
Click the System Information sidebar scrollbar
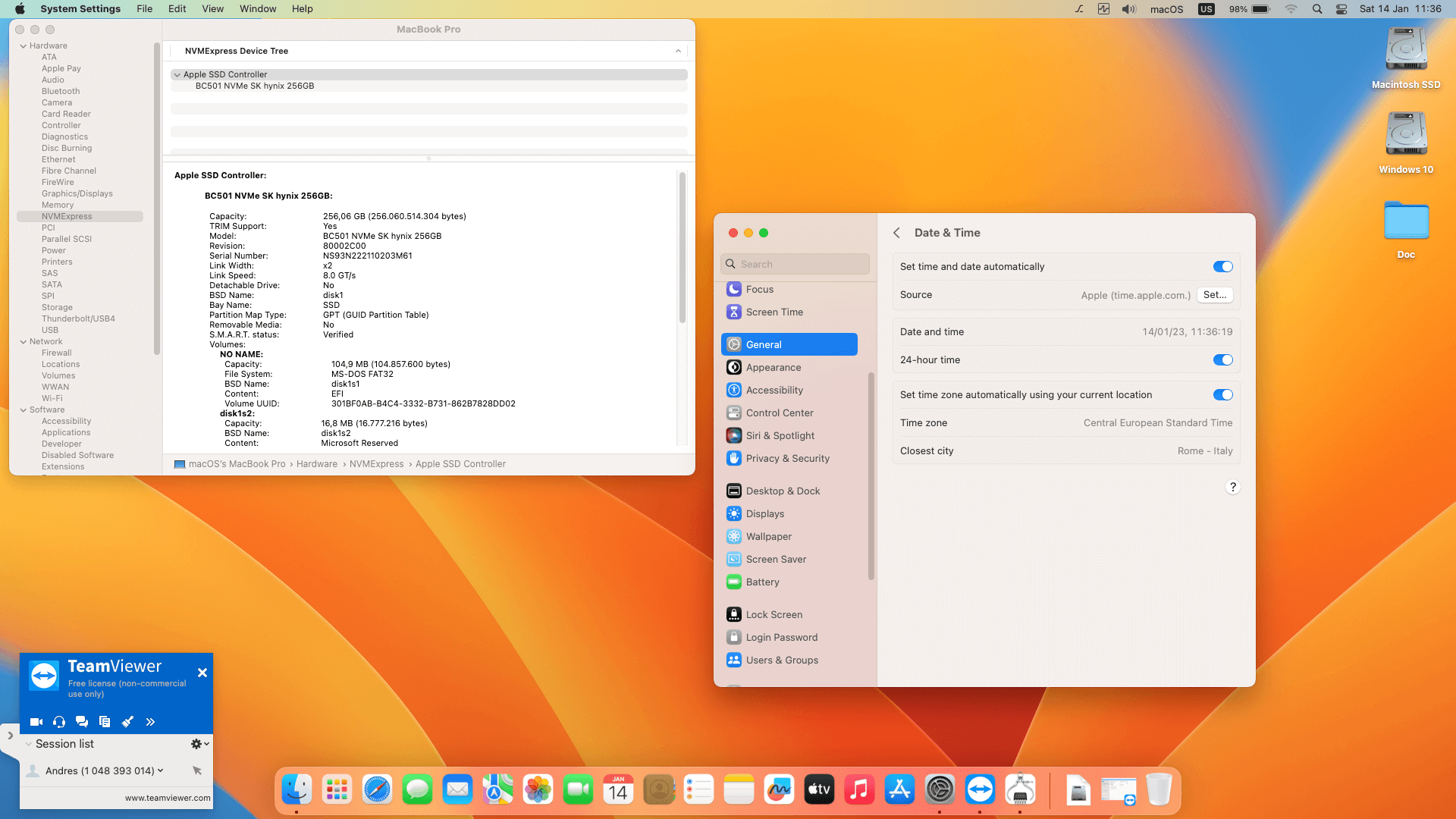pos(157,199)
